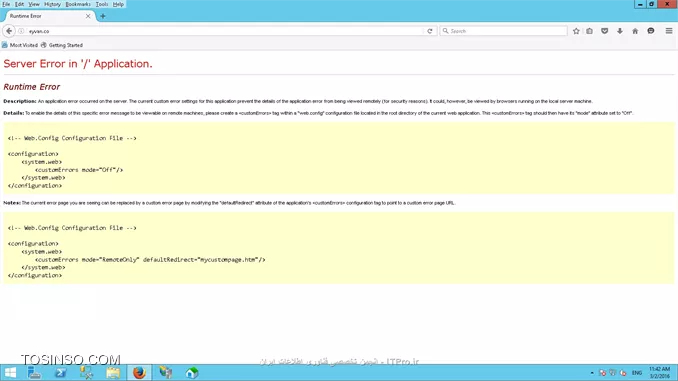The height and width of the screenshot is (381, 678).
Task: Click the Search input field
Action: click(503, 31)
